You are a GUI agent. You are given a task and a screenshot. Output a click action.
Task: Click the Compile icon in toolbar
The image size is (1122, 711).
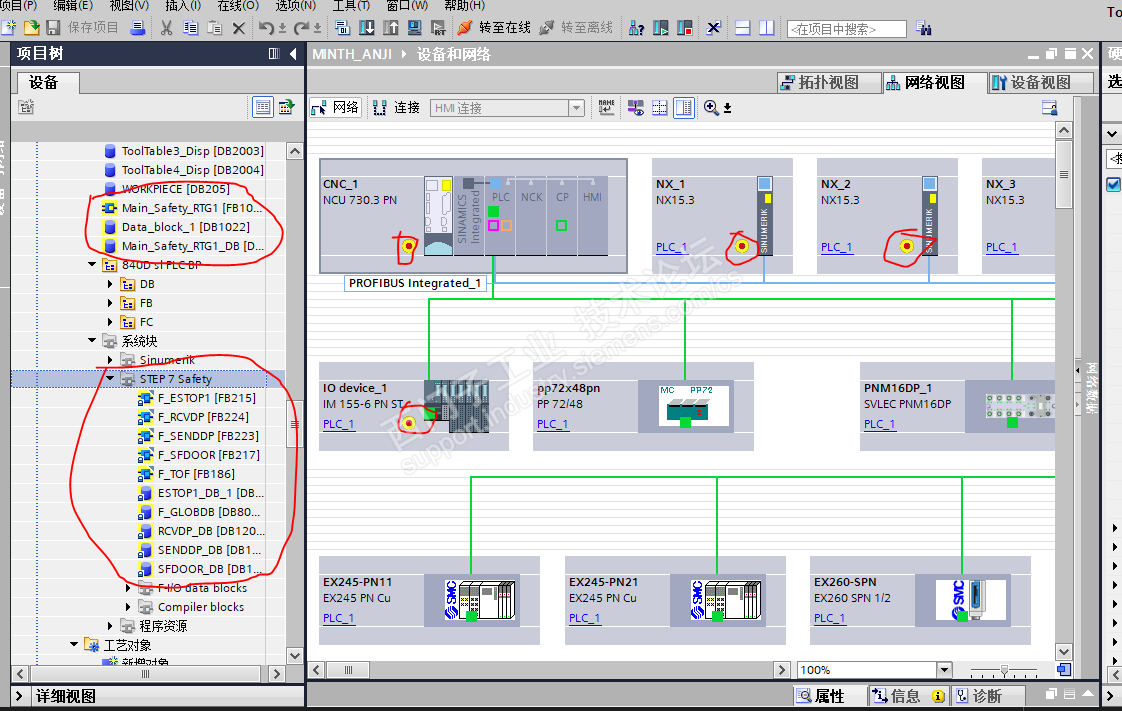(x=342, y=28)
